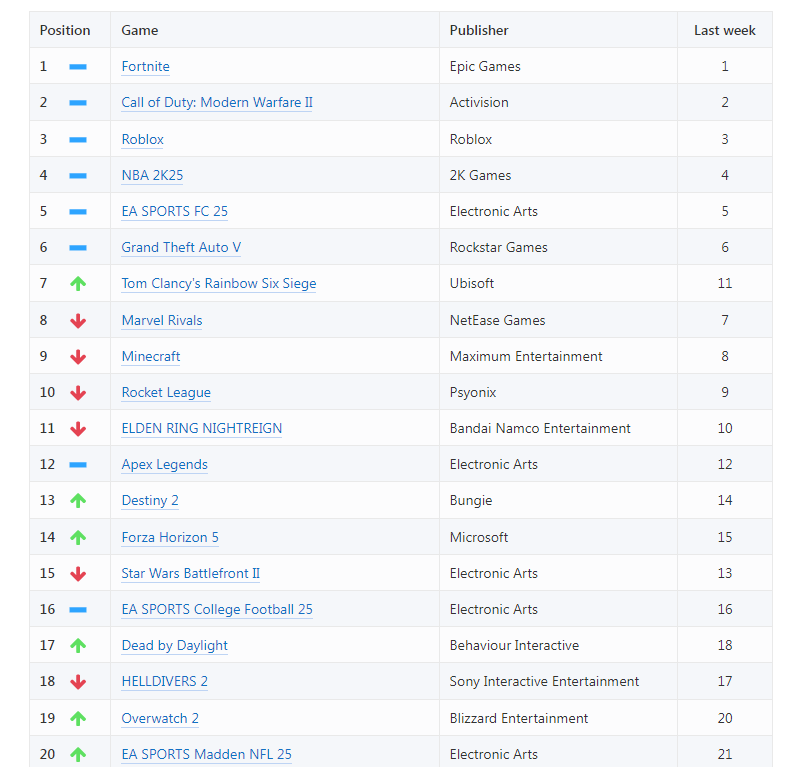The image size is (792, 767).
Task: Open the HELLDIVERS 2 link
Action: (165, 682)
